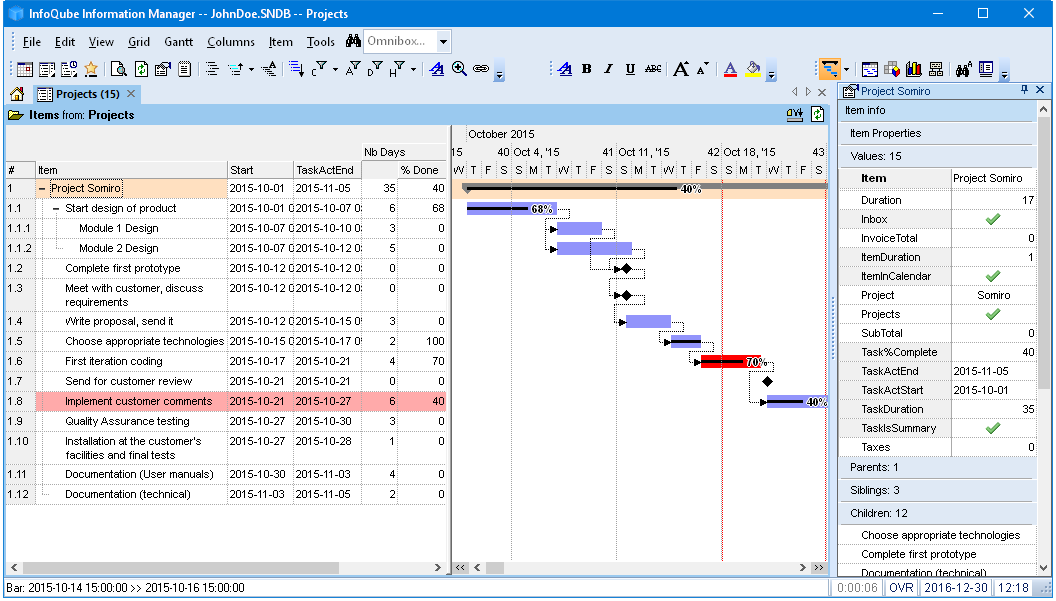Toggle the Inbox checkmark in properties
This screenshot has height=601, width=1056.
pos(993,219)
